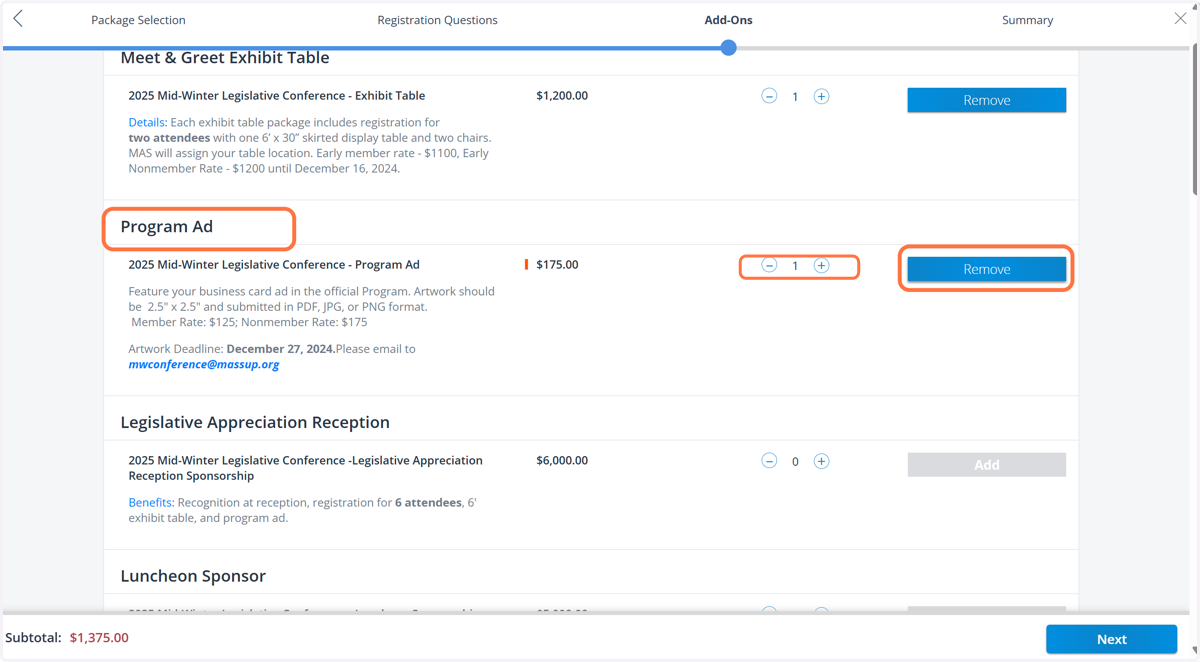Image resolution: width=1200 pixels, height=662 pixels.
Task: Click the Program Ad price $175.00
Action: coord(557,265)
